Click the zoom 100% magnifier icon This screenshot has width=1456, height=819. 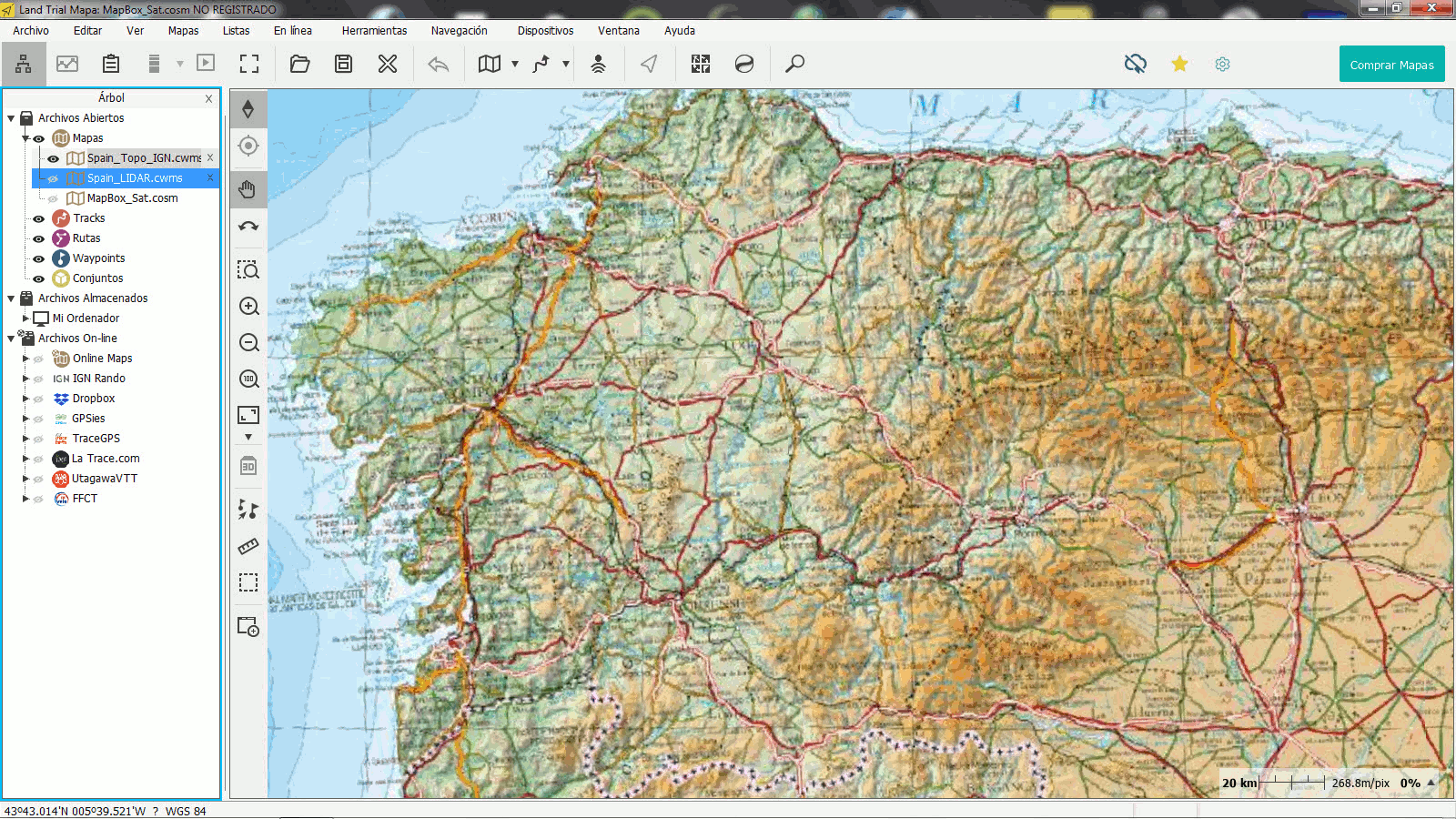tap(248, 379)
